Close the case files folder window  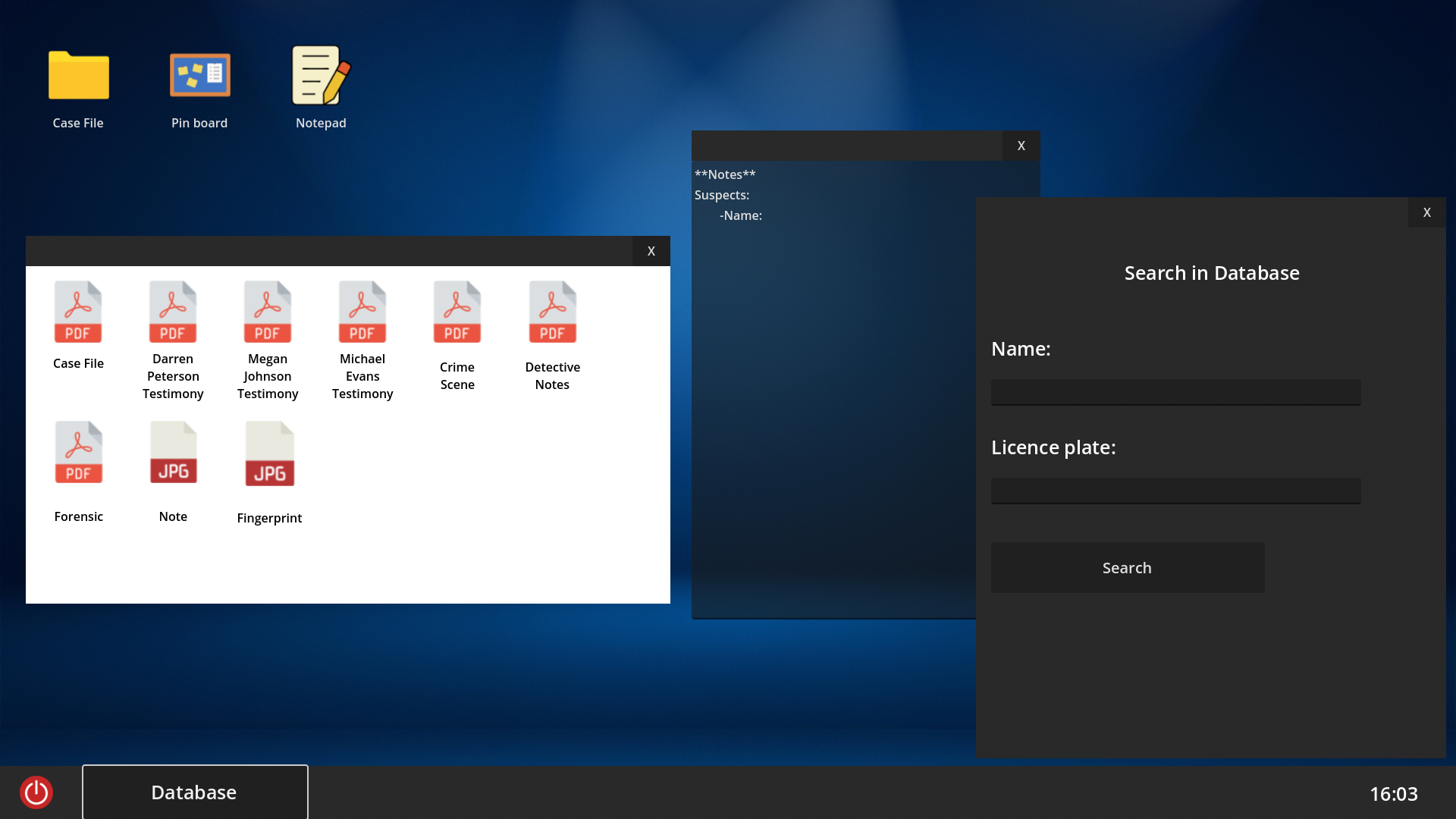click(x=651, y=251)
